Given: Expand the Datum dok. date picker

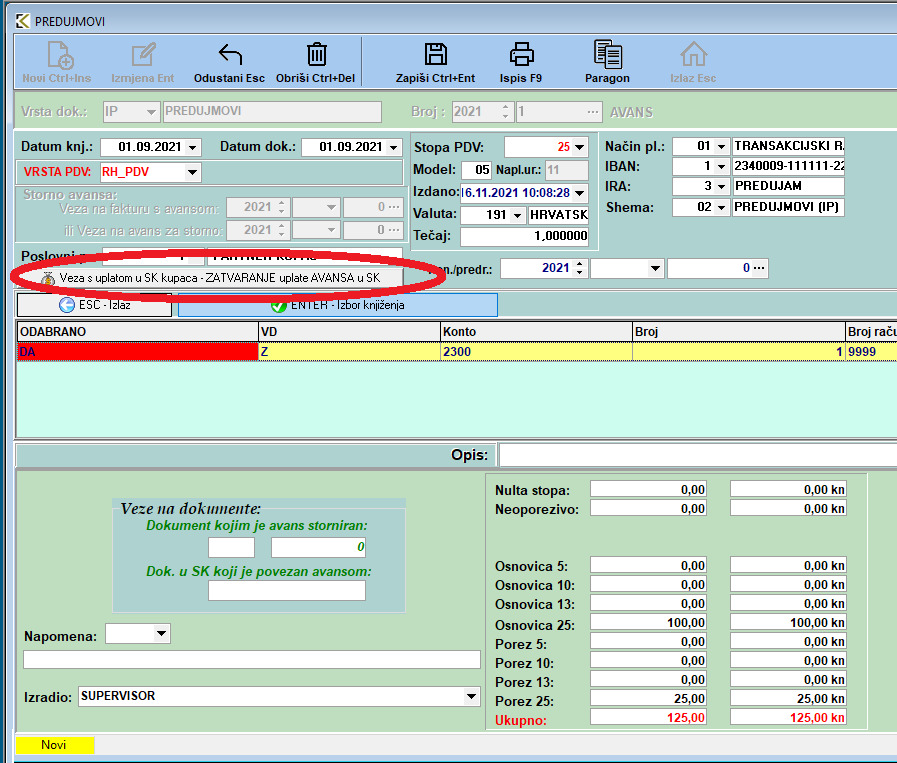Looking at the screenshot, I should point(393,147).
